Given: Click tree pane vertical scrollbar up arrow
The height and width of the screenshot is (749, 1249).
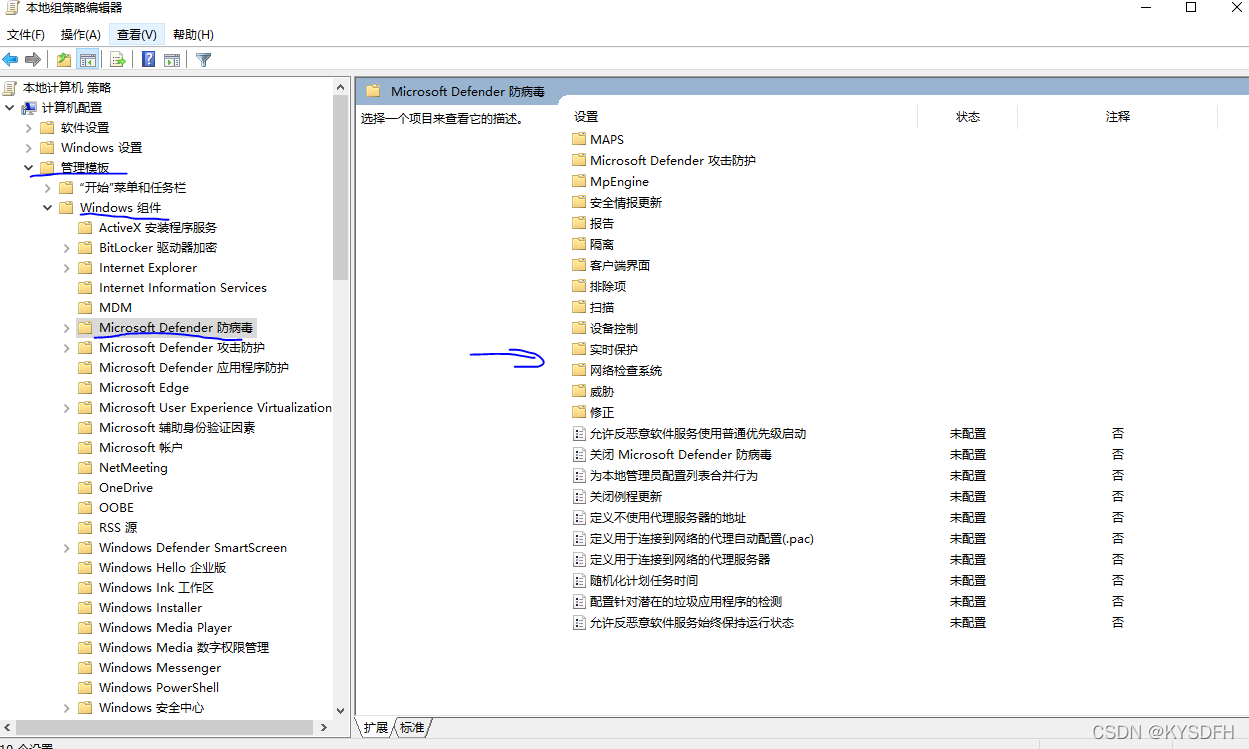Looking at the screenshot, I should tap(341, 86).
